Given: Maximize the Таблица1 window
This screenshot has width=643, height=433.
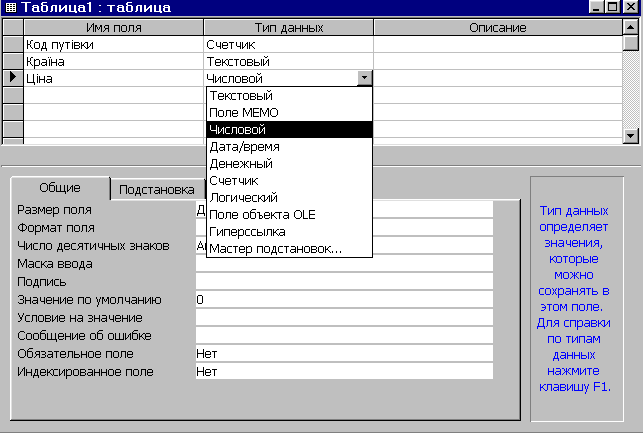Looking at the screenshot, I should [613, 7].
